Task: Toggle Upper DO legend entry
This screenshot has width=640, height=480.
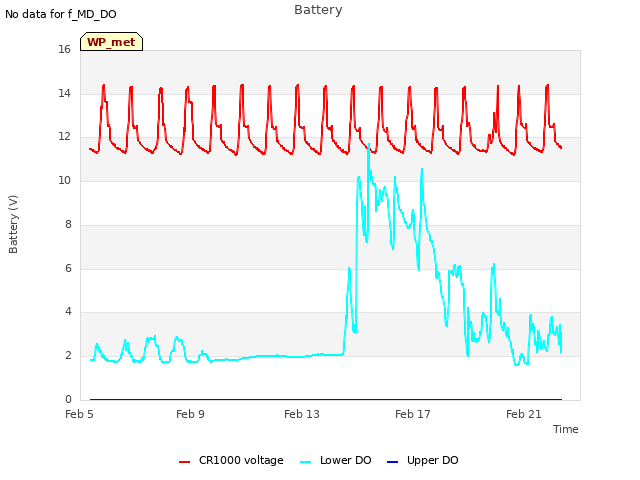Action: pos(422,460)
